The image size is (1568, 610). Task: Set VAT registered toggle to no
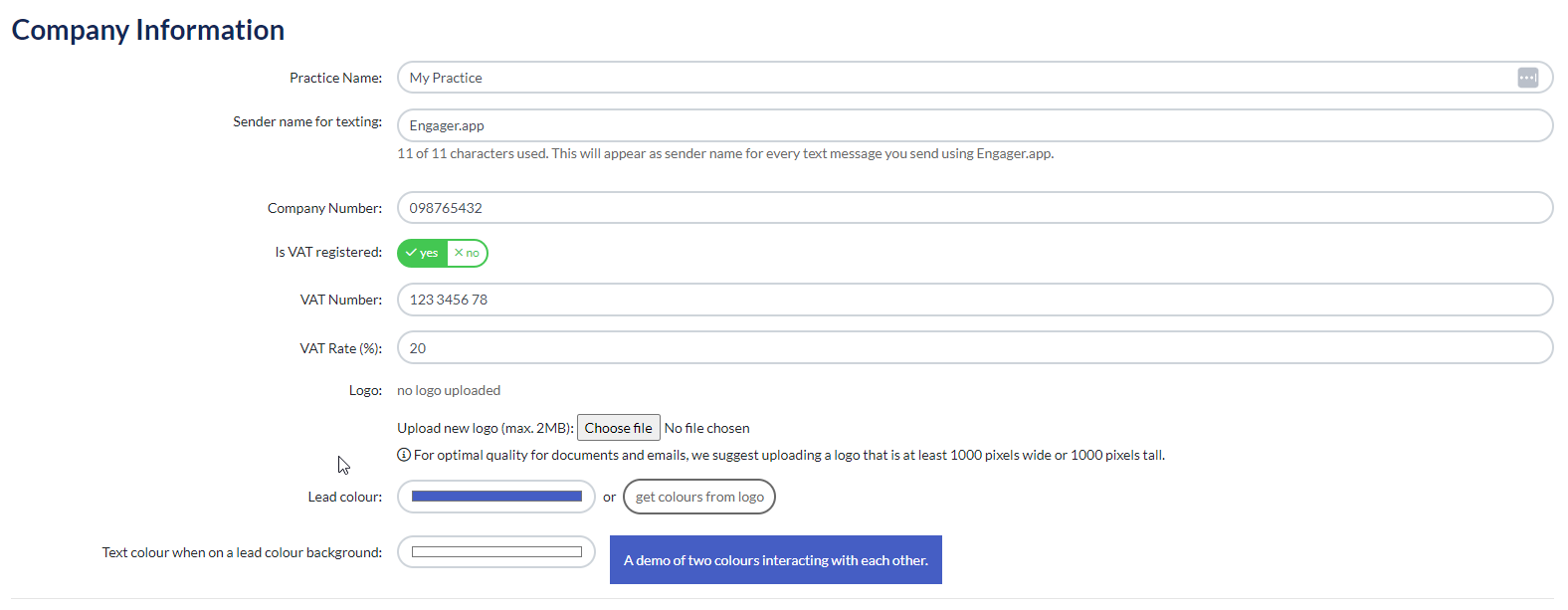467,253
